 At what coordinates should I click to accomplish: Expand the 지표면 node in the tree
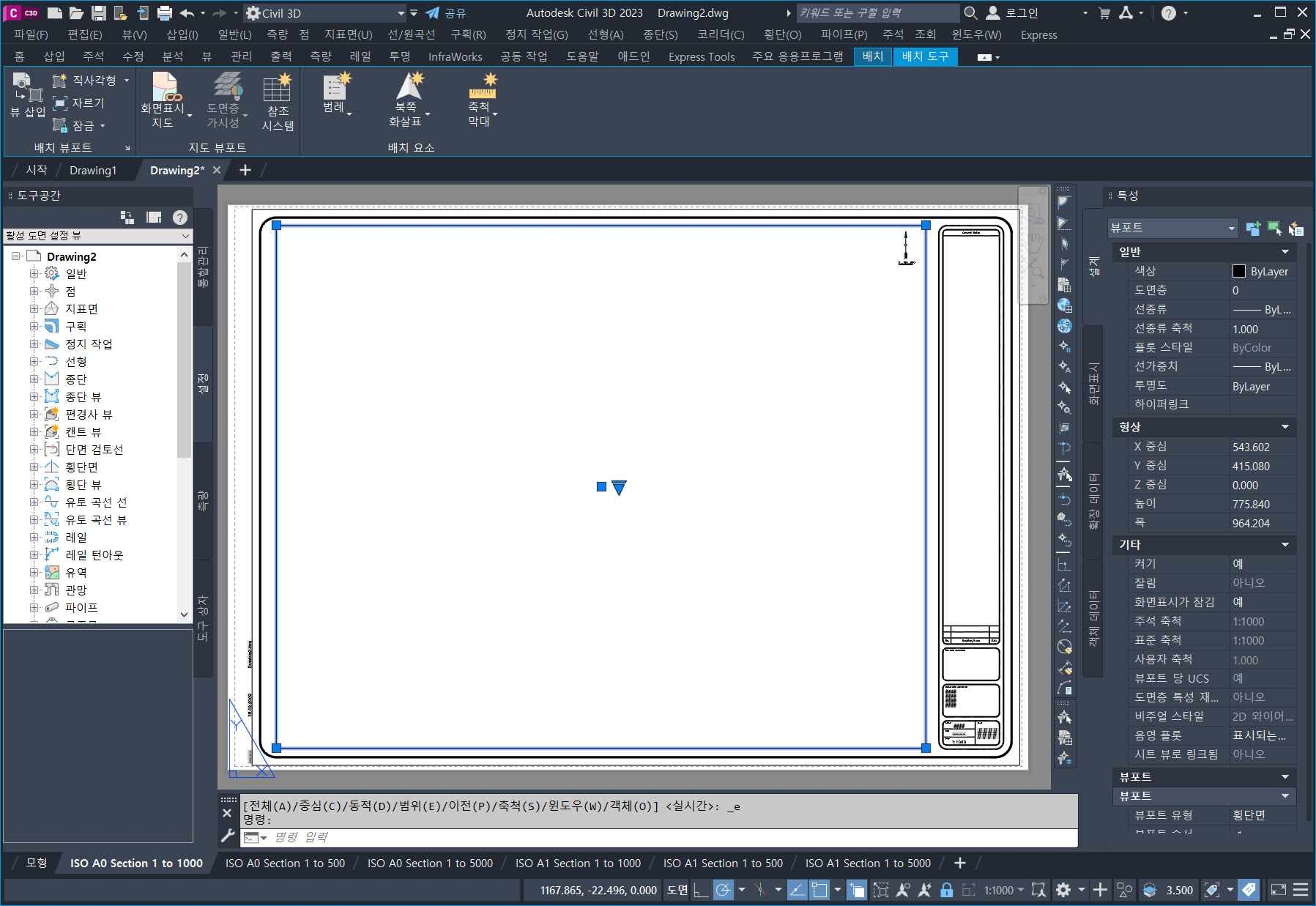(x=34, y=309)
